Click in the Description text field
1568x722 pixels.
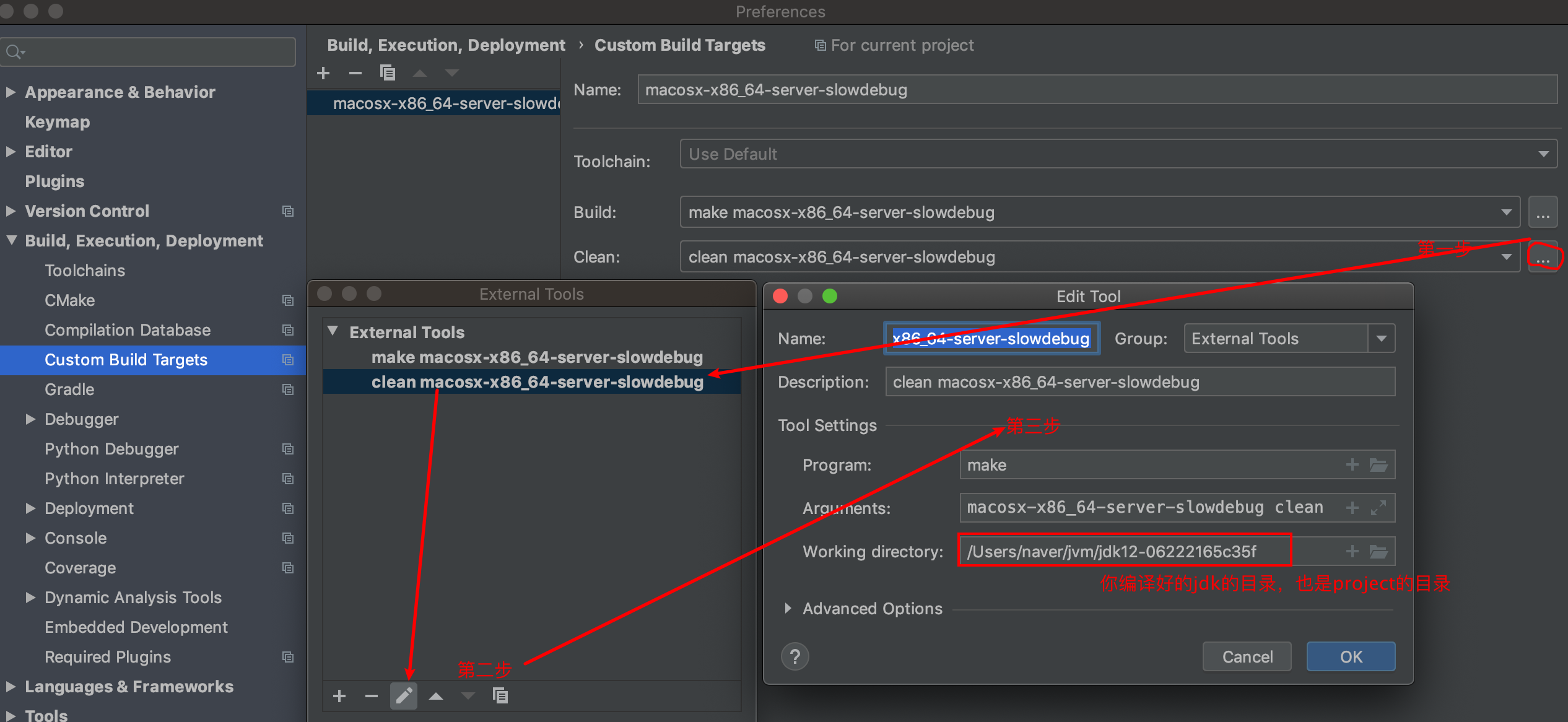tap(1139, 382)
